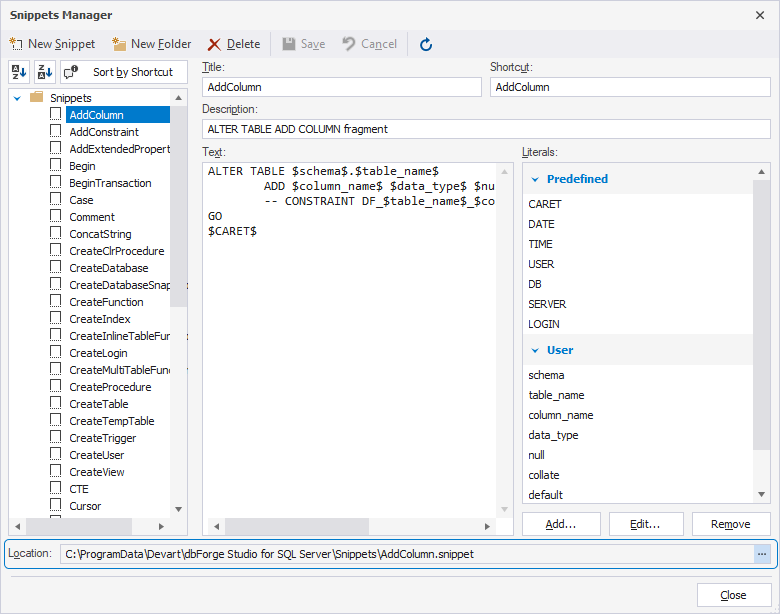Click the Begin snippet file icon
The image size is (780, 614).
coord(56,165)
